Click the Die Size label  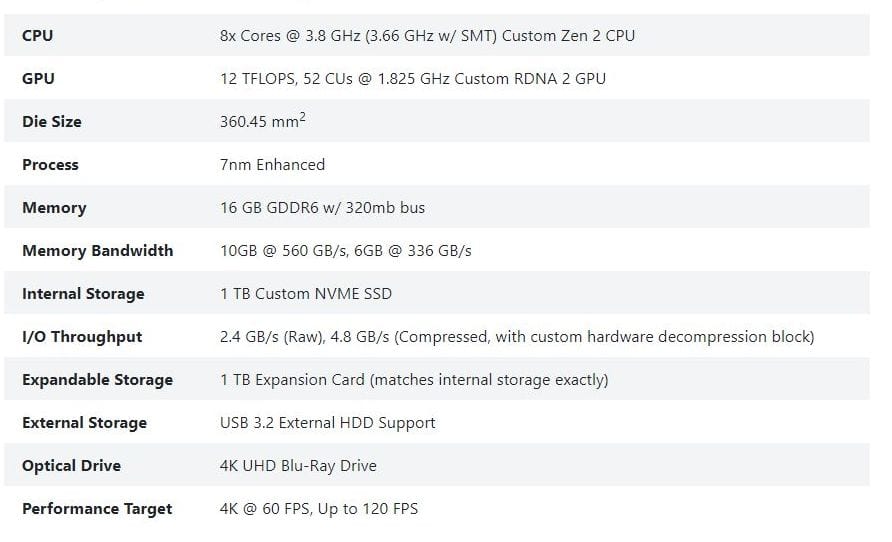pyautogui.click(x=52, y=122)
